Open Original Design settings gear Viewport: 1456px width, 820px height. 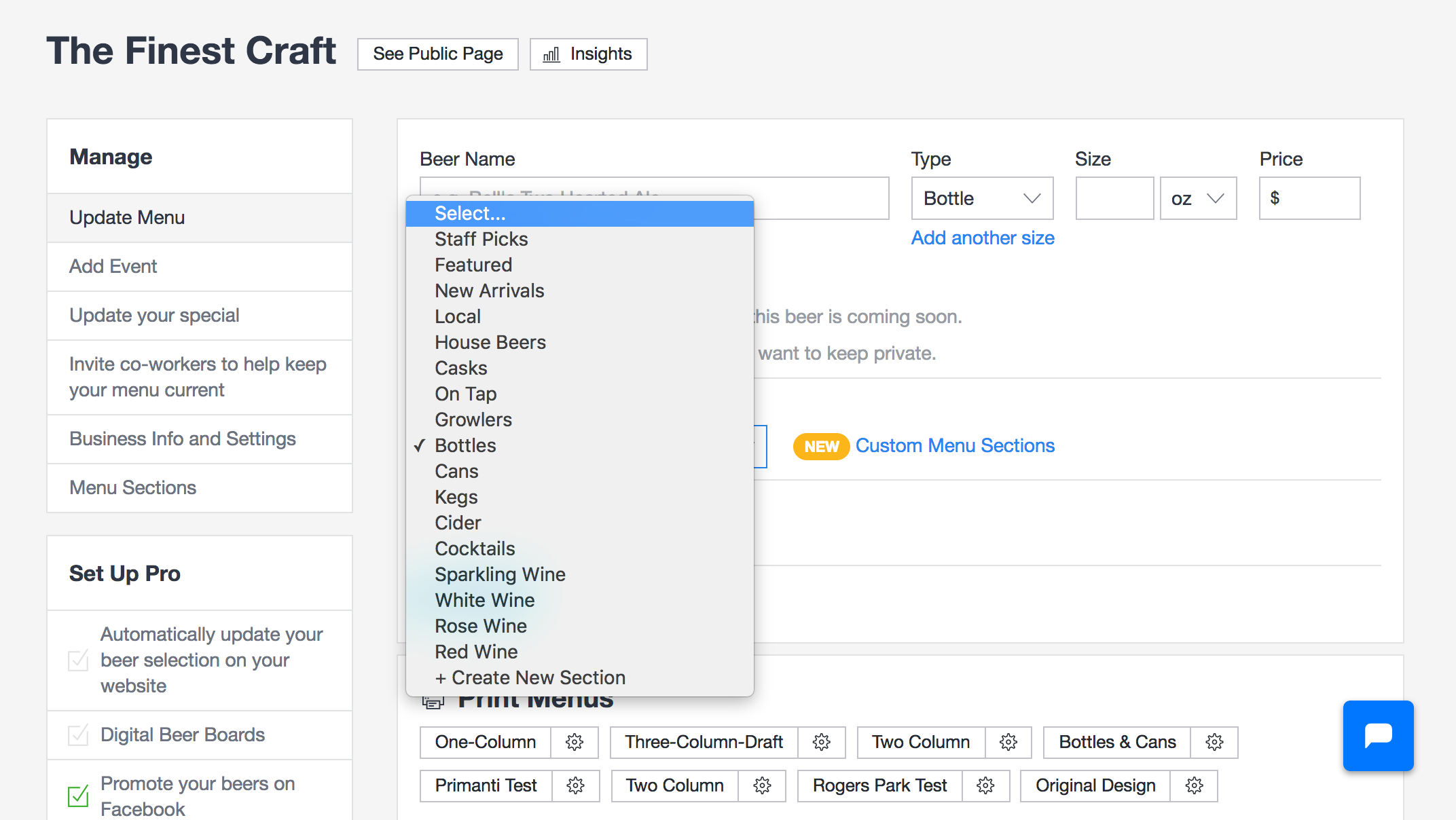point(1194,785)
